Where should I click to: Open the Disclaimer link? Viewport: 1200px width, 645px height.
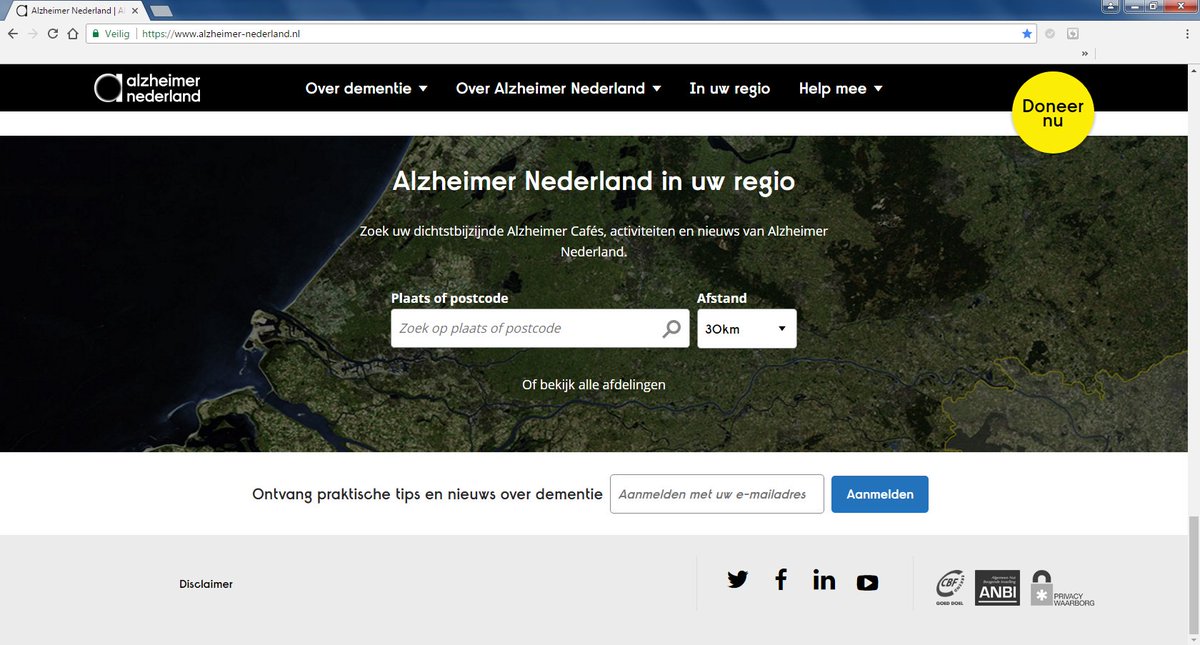[x=206, y=584]
